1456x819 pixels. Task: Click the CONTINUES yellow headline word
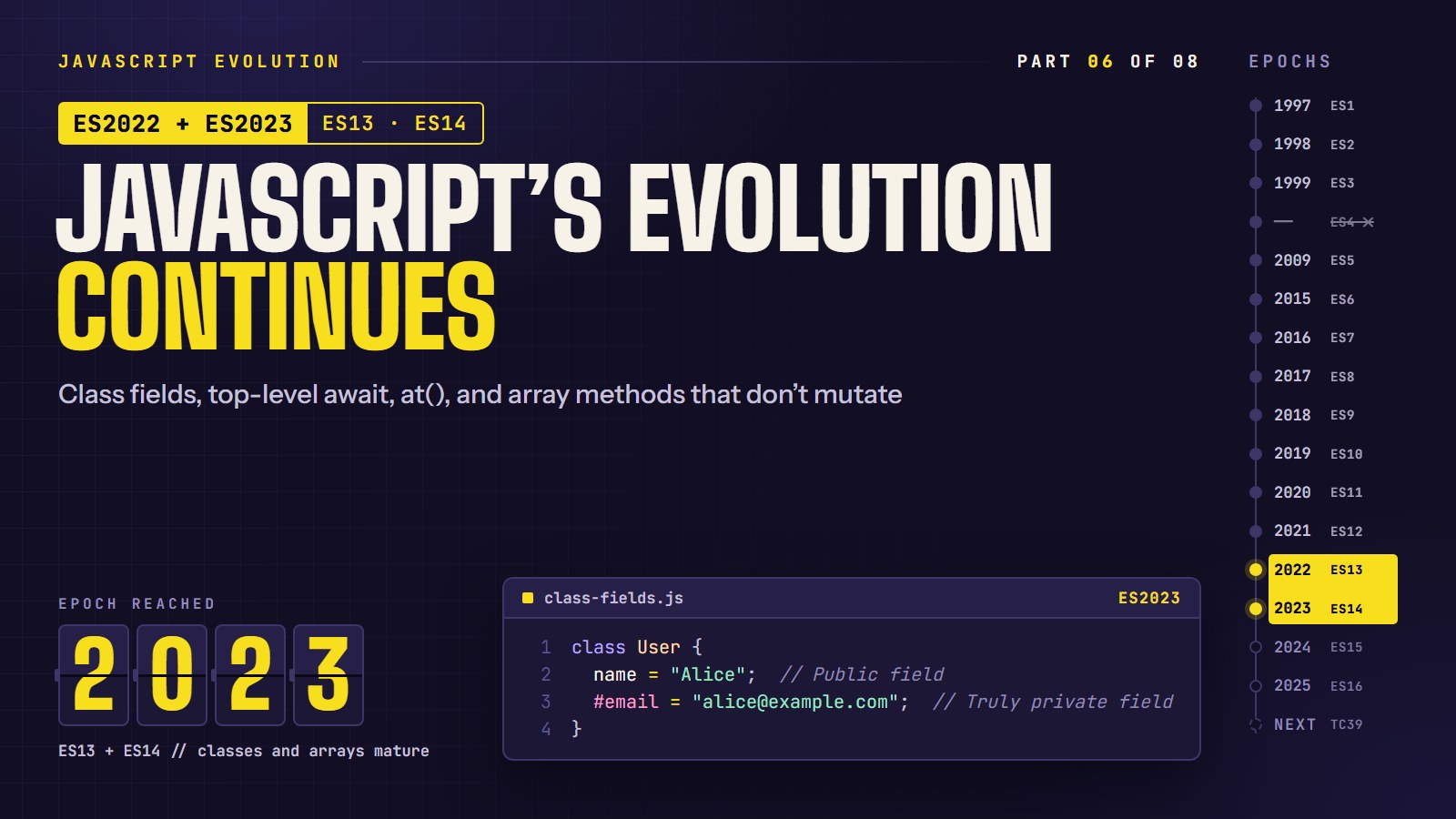[277, 307]
